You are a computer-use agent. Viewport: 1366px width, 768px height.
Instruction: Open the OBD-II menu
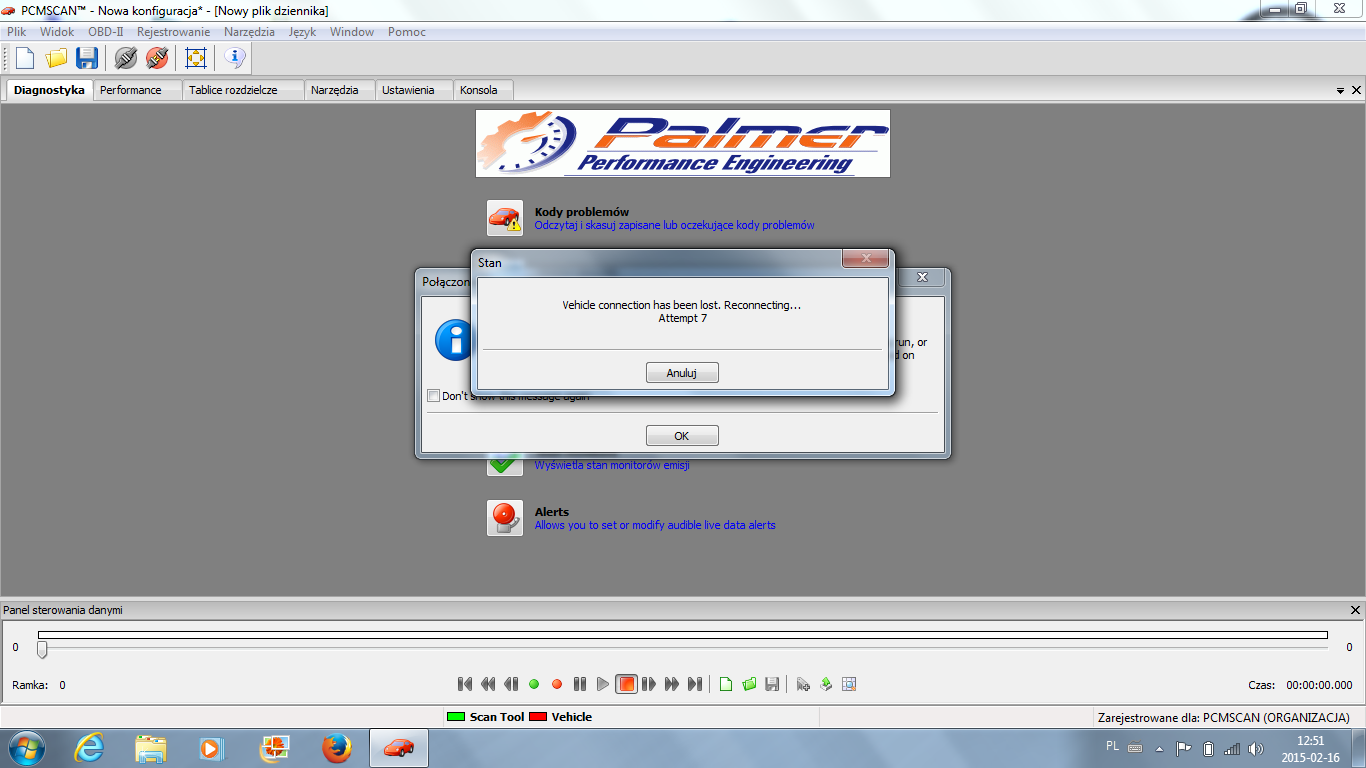click(106, 32)
